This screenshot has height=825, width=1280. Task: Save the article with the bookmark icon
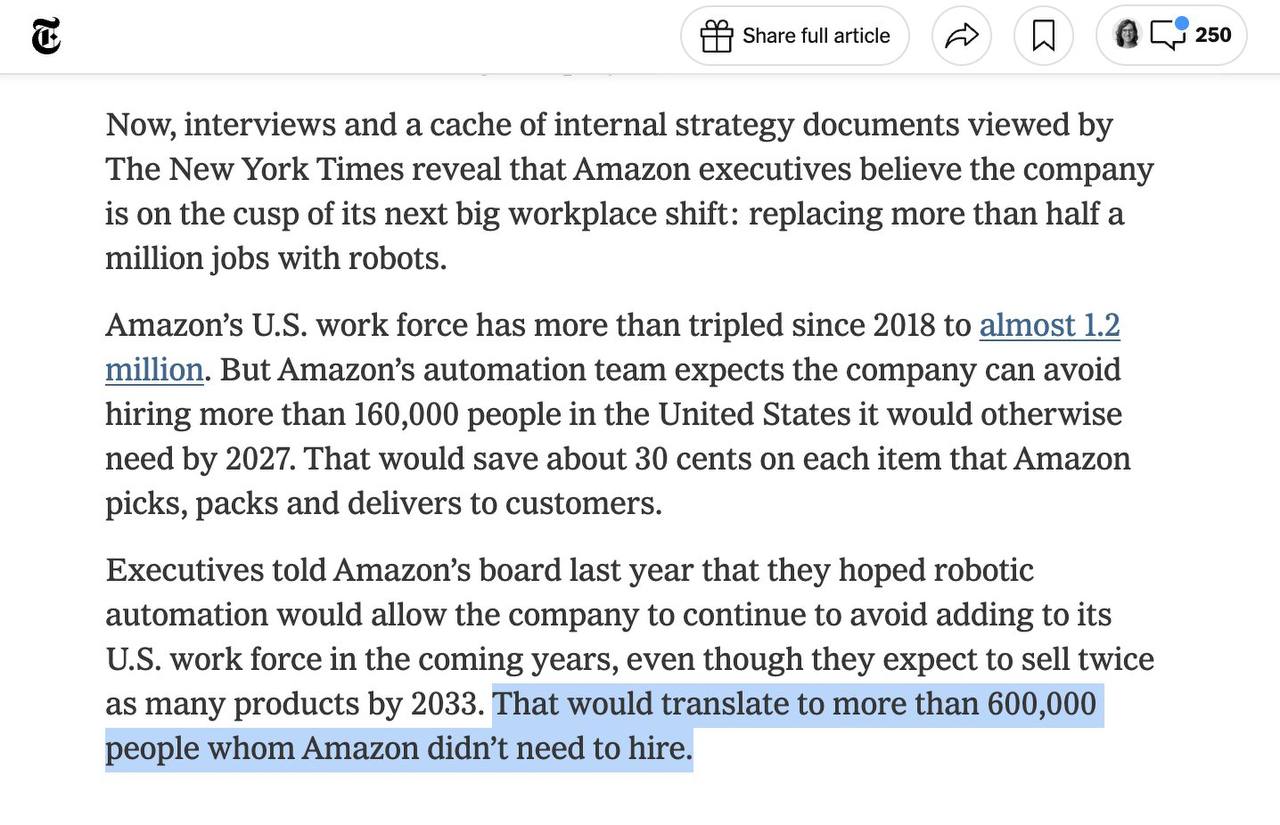[x=1043, y=36]
